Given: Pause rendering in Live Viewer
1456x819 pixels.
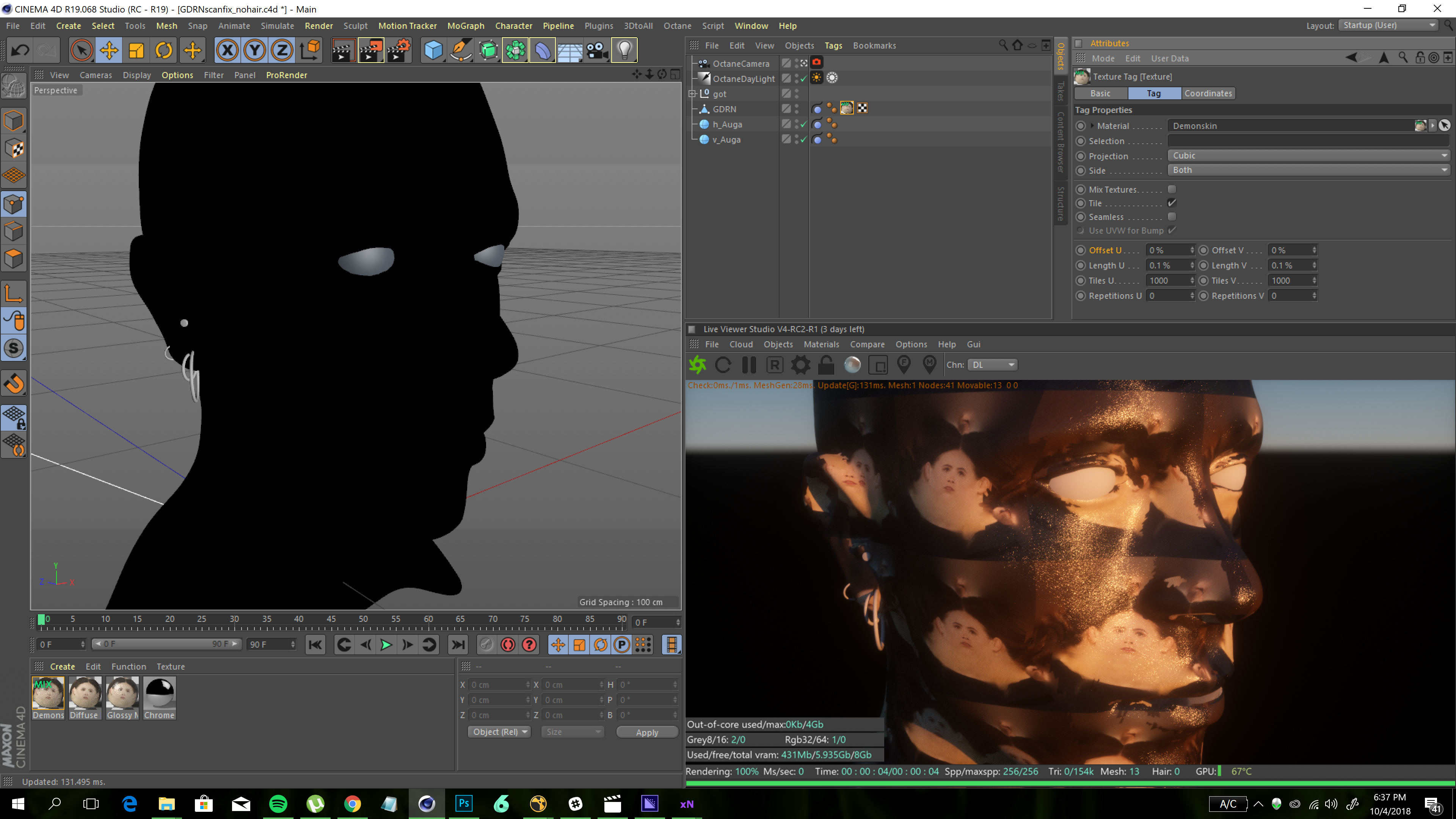Looking at the screenshot, I should pos(749,365).
